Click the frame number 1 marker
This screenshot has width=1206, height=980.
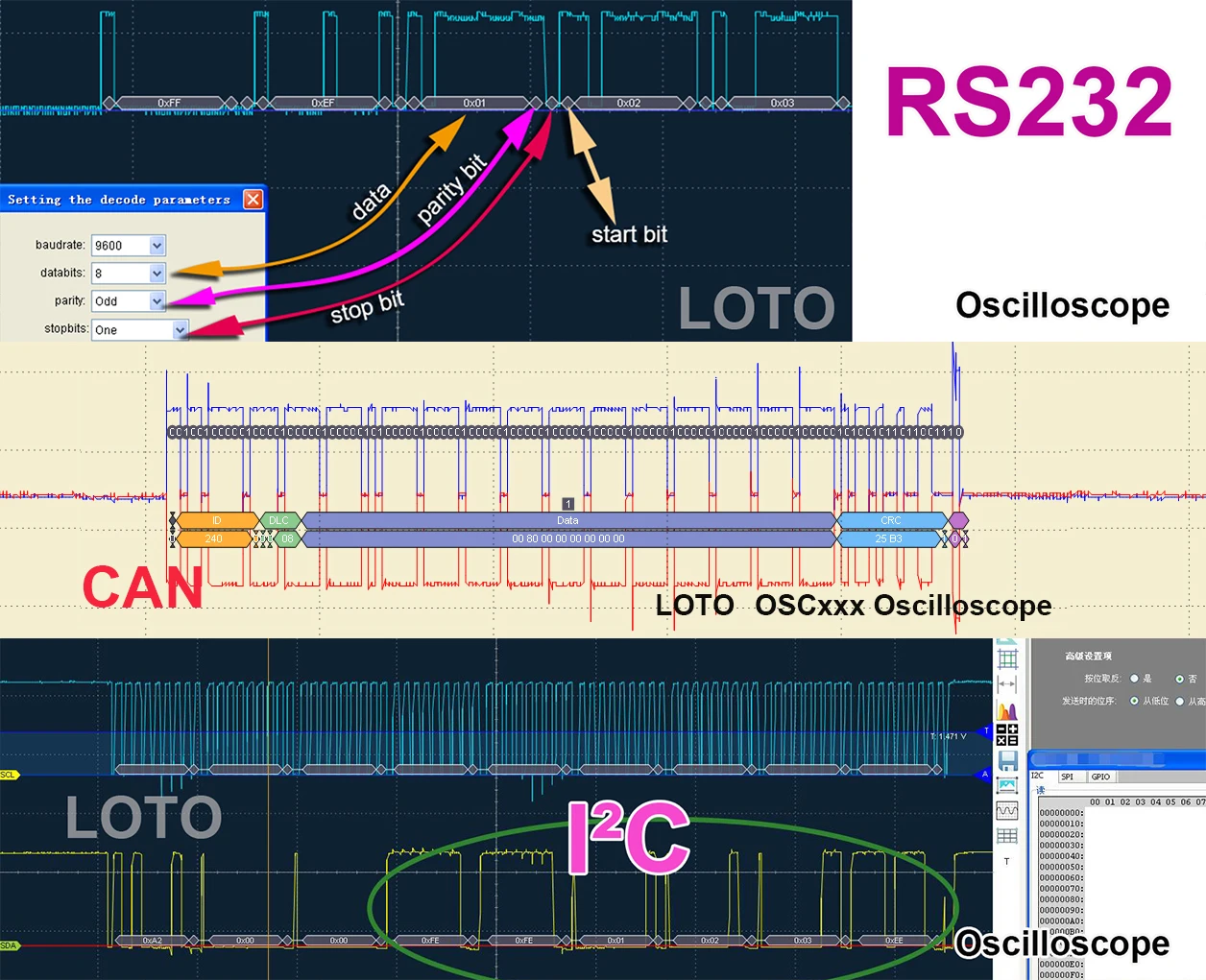[x=567, y=504]
